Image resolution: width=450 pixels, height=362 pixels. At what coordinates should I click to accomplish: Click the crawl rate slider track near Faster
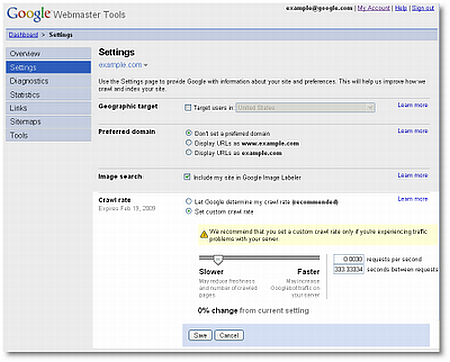pos(310,258)
